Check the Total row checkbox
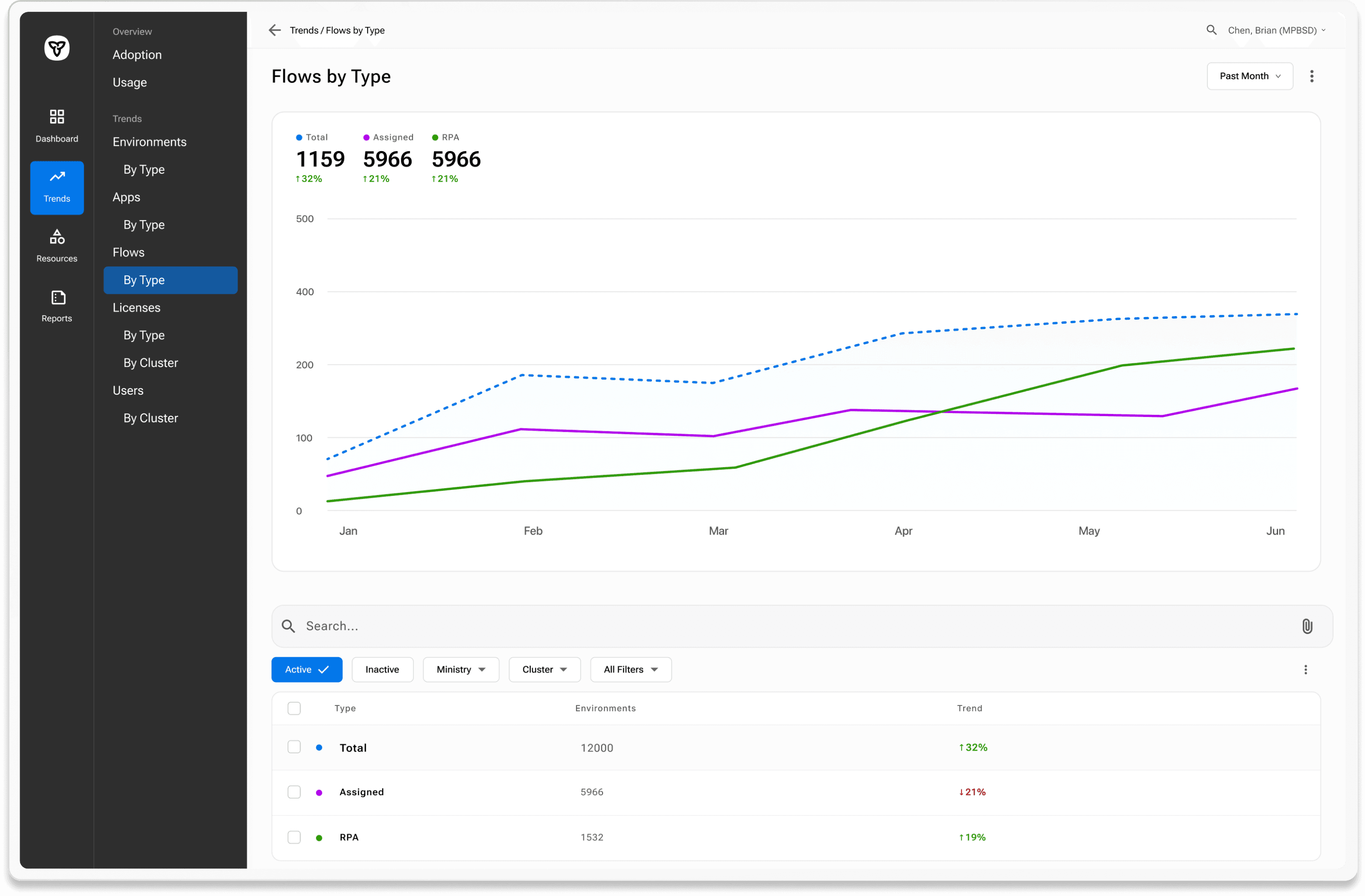This screenshot has height=896, width=1365. [294, 747]
